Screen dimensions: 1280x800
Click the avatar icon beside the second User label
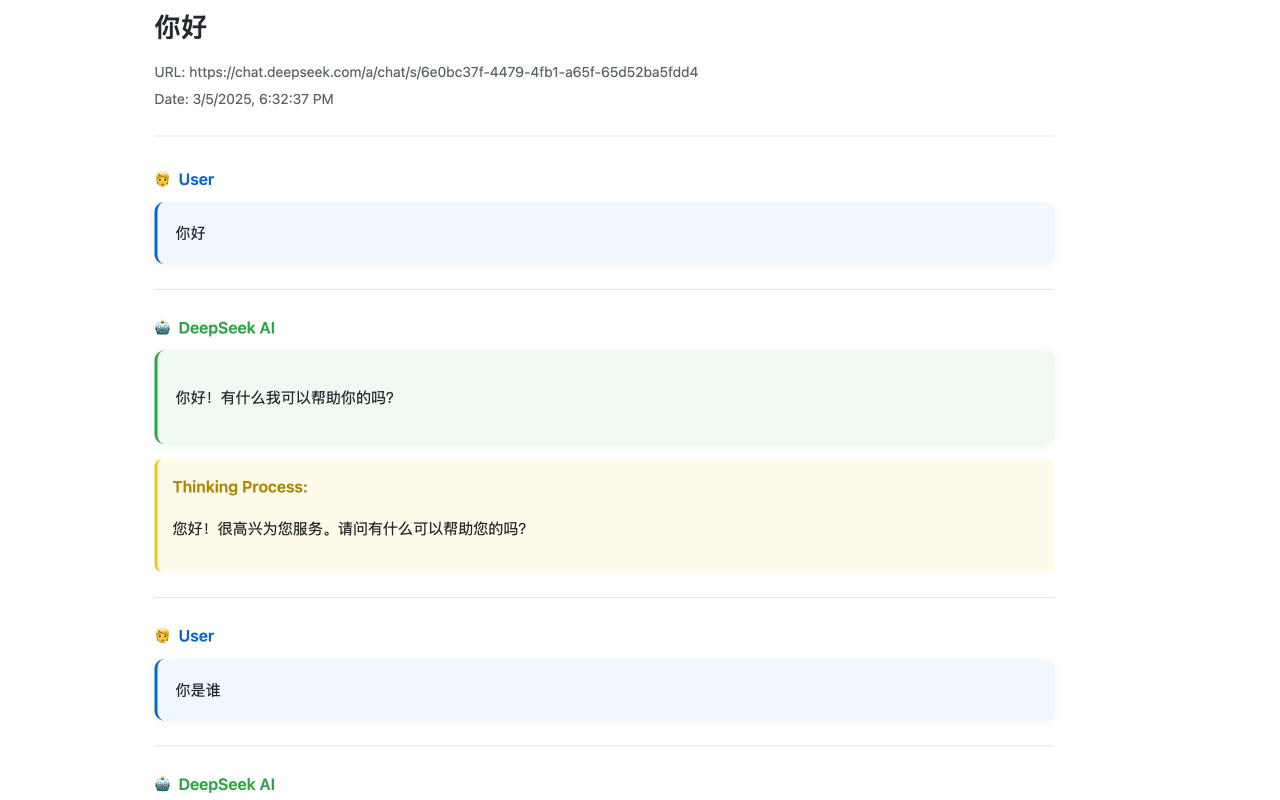click(x=161, y=635)
